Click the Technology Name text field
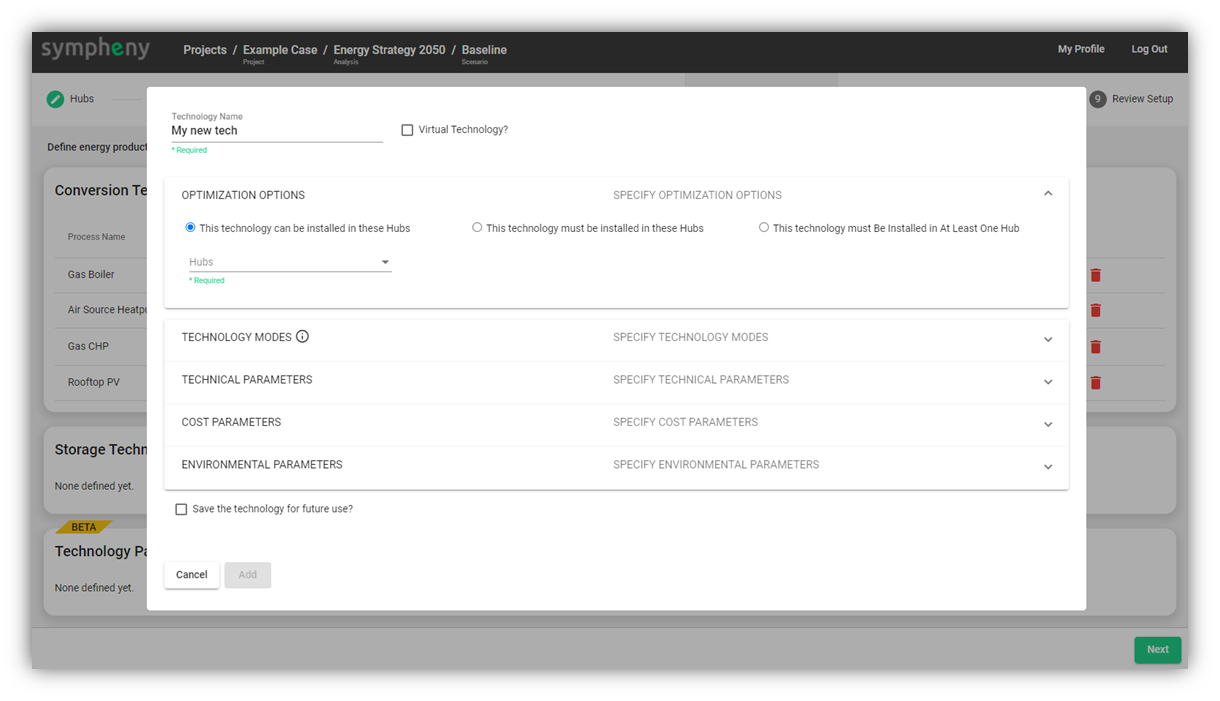This screenshot has width=1220, height=701. click(276, 131)
